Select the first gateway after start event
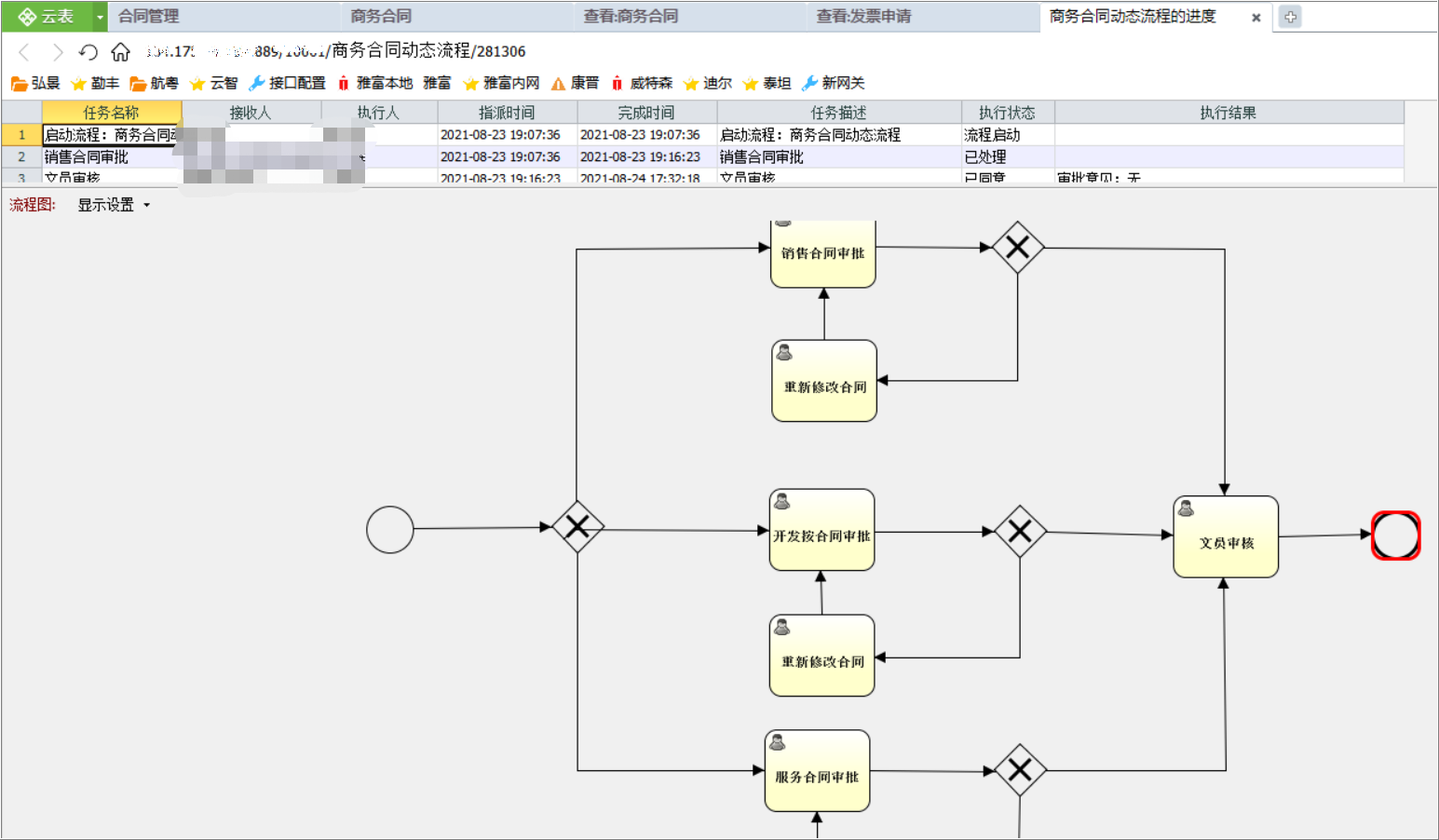This screenshot has width=1439, height=840. tap(577, 527)
